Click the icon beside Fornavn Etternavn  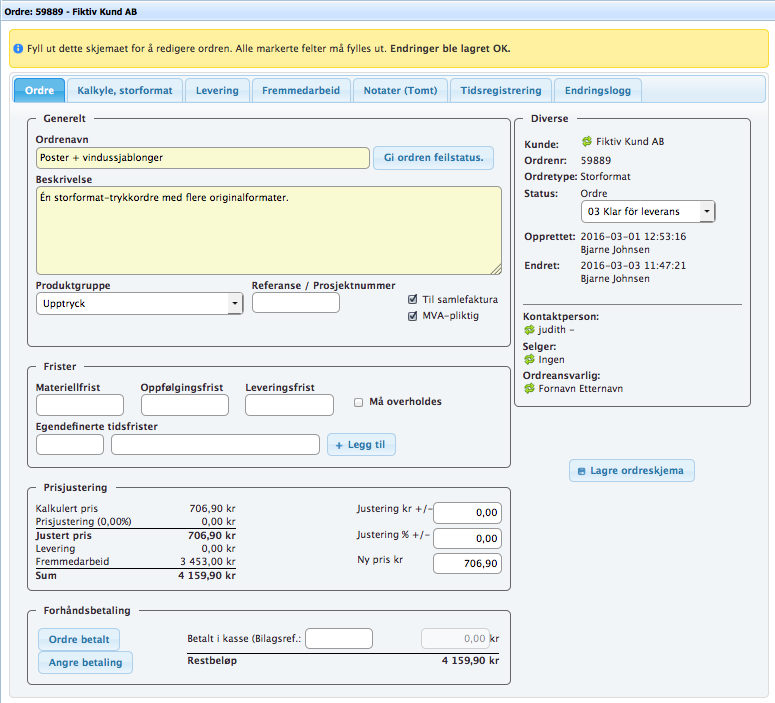(530, 388)
